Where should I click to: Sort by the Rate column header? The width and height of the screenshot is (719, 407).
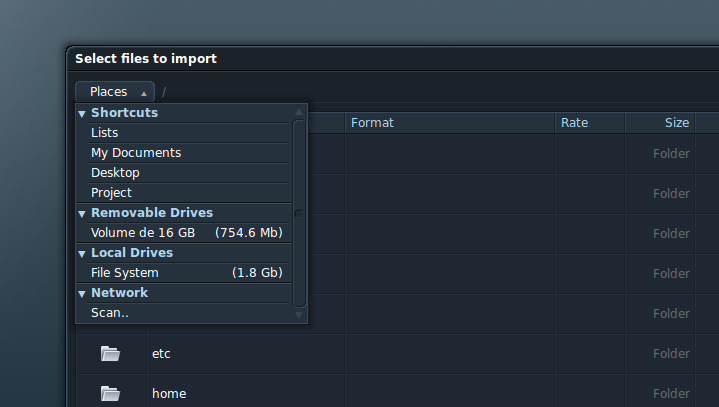point(590,123)
